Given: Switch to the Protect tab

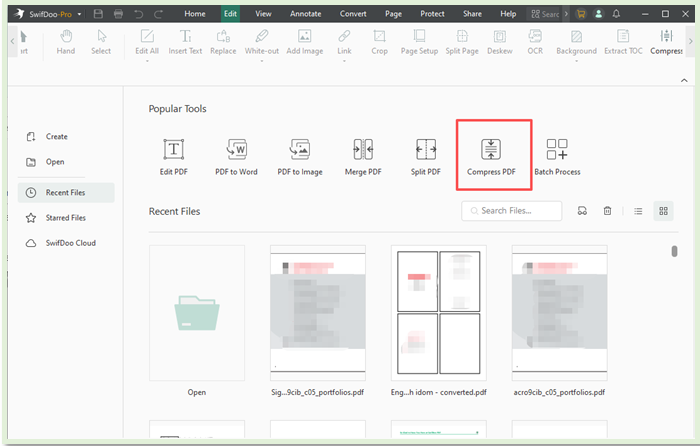Looking at the screenshot, I should tap(432, 14).
